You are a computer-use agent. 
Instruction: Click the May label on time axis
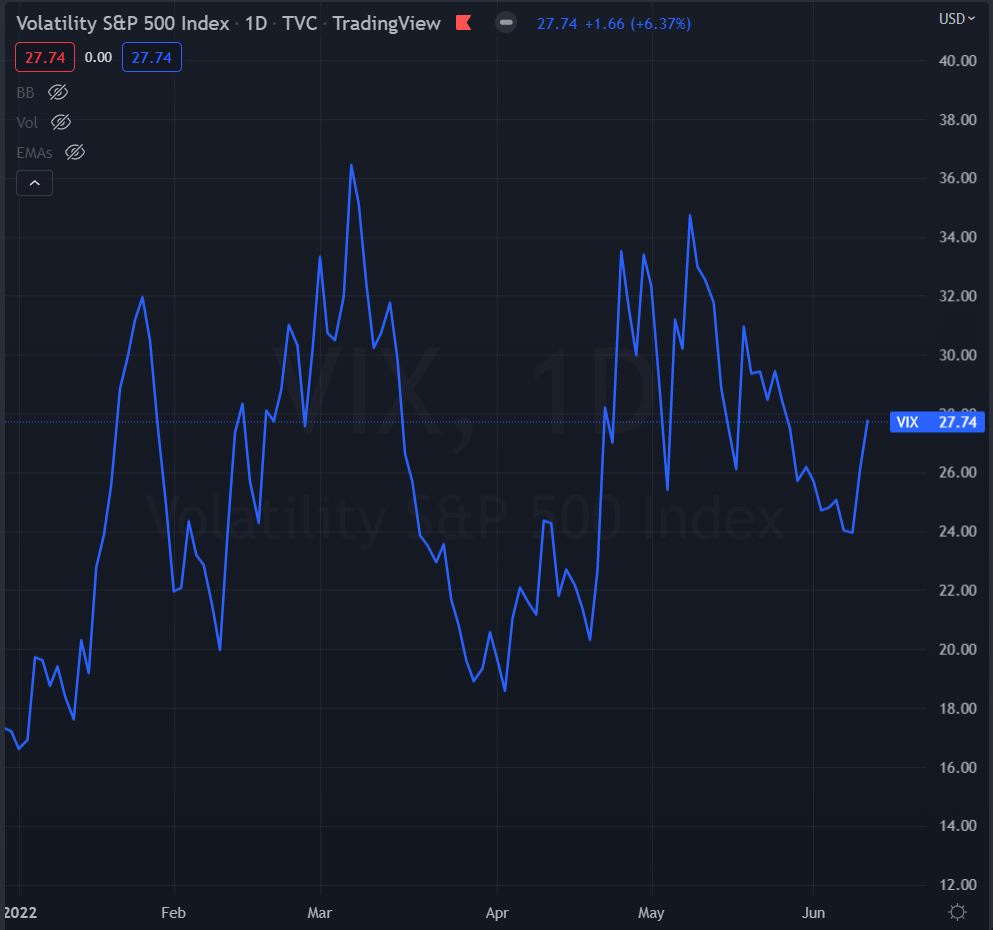pyautogui.click(x=651, y=913)
